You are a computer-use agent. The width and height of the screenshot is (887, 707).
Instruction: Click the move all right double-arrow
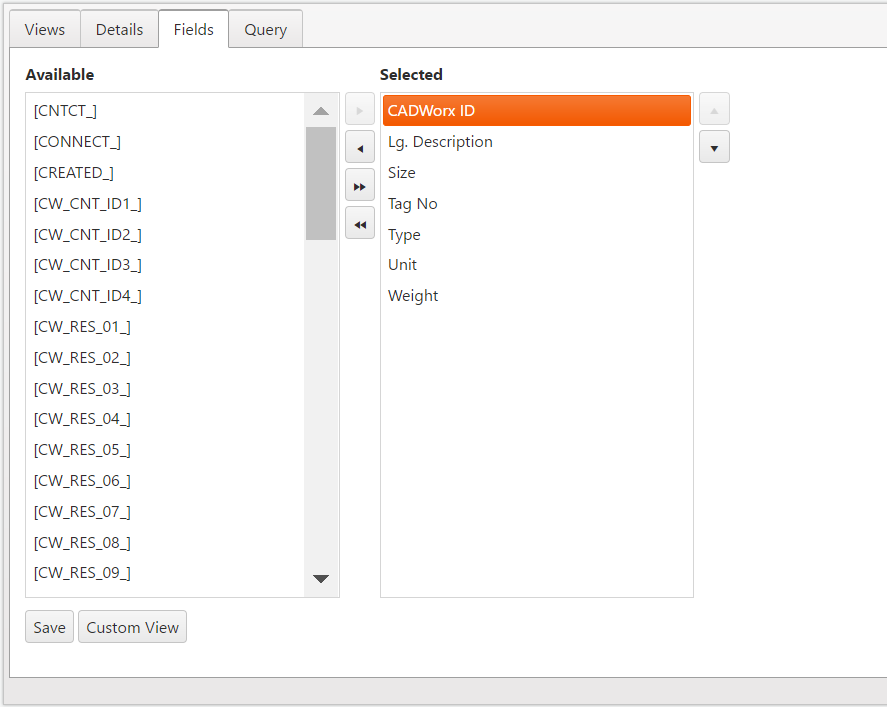click(360, 185)
